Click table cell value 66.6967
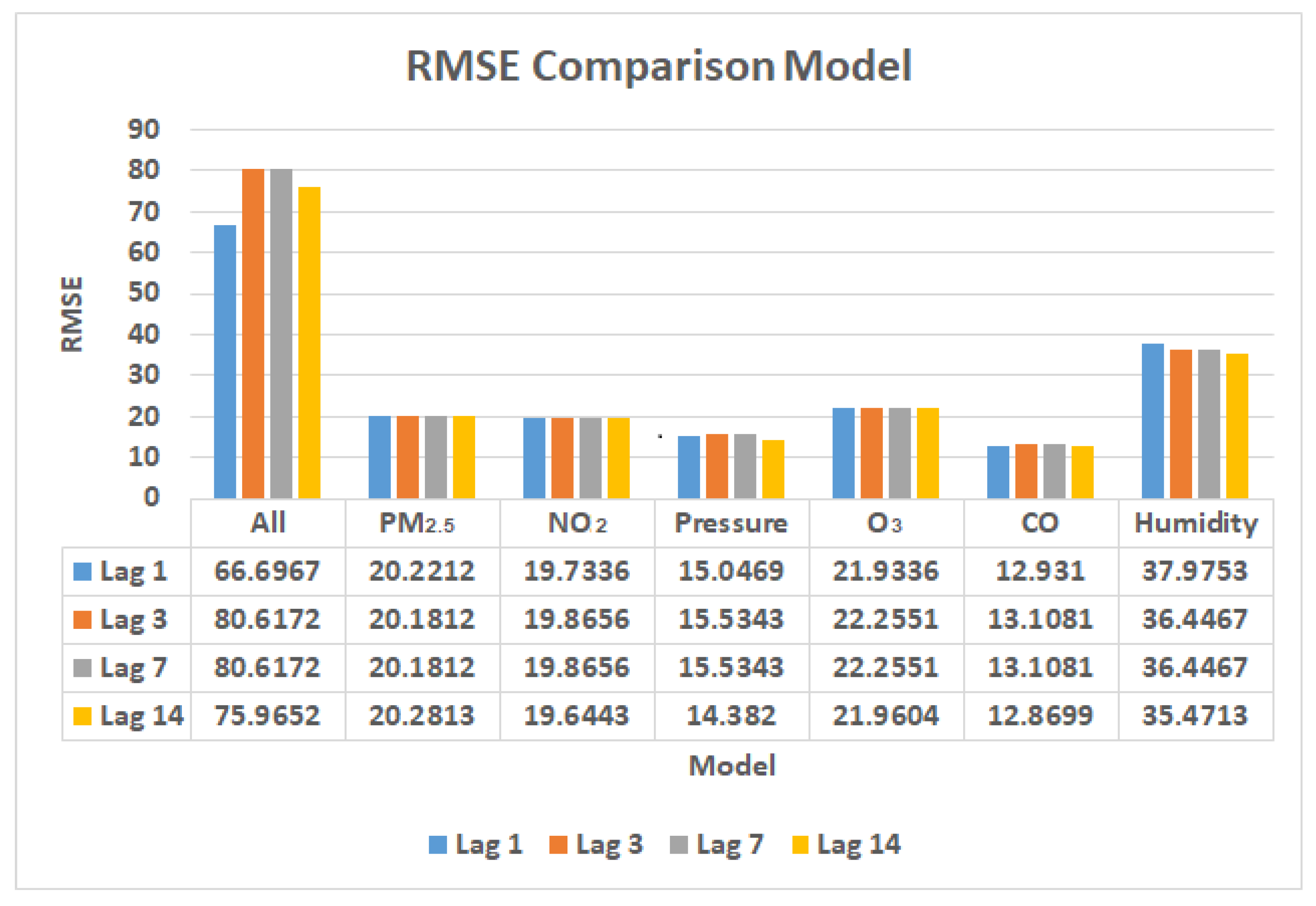Viewport: 1316px width, 906px height. point(267,571)
